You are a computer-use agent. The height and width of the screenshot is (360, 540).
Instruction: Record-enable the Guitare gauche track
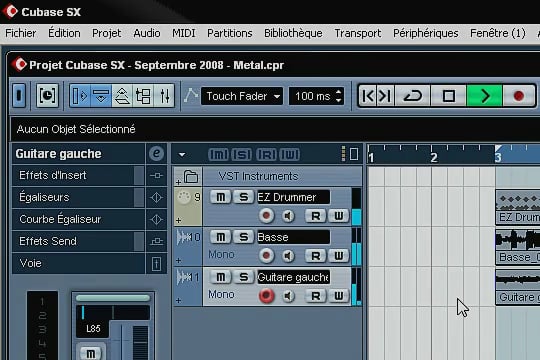coord(266,296)
